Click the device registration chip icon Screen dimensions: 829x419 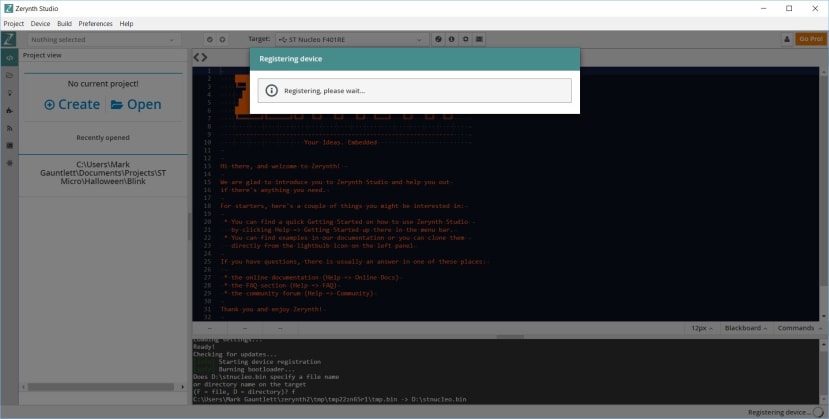point(465,39)
